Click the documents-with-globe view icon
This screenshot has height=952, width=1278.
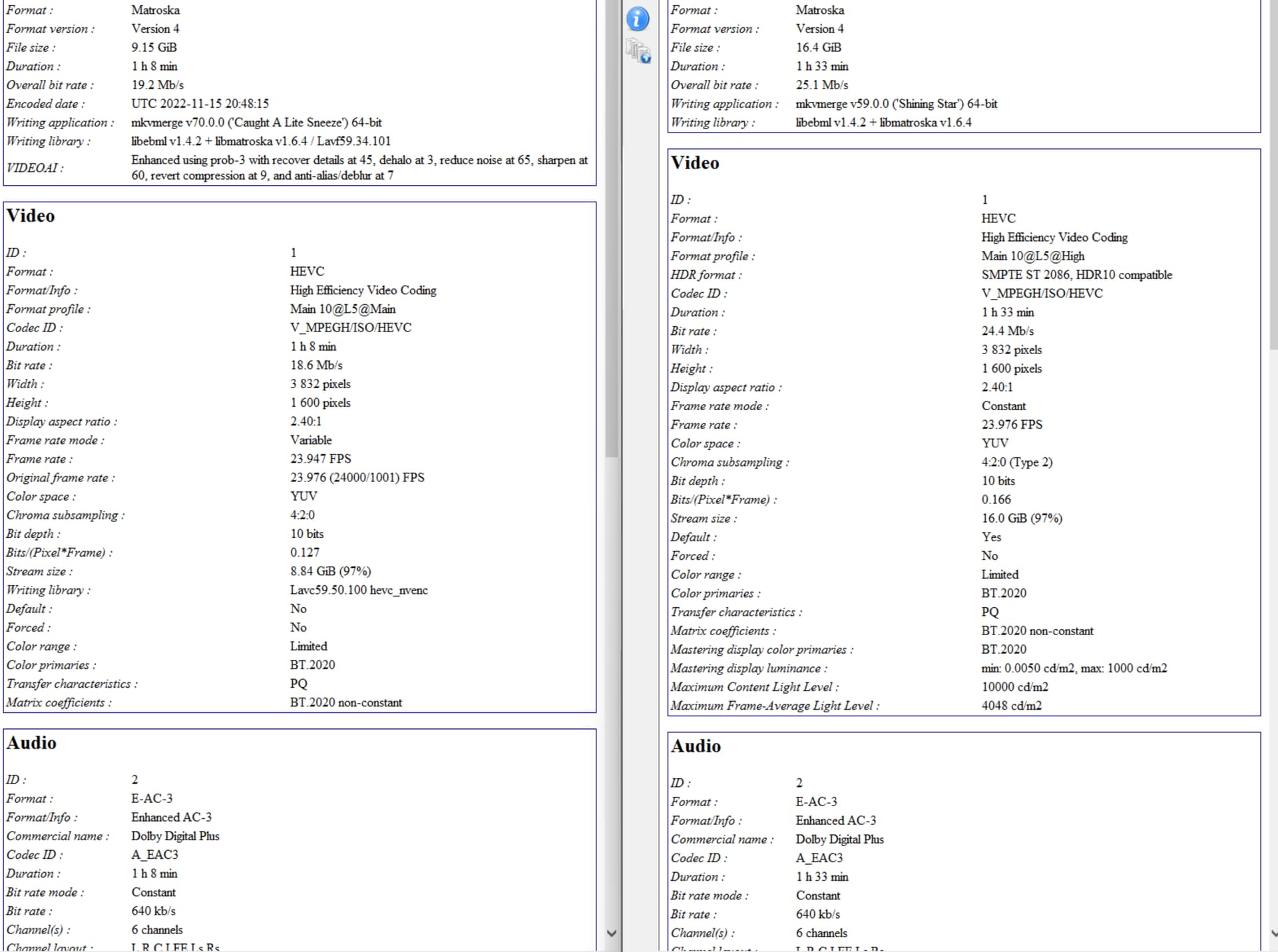638,51
